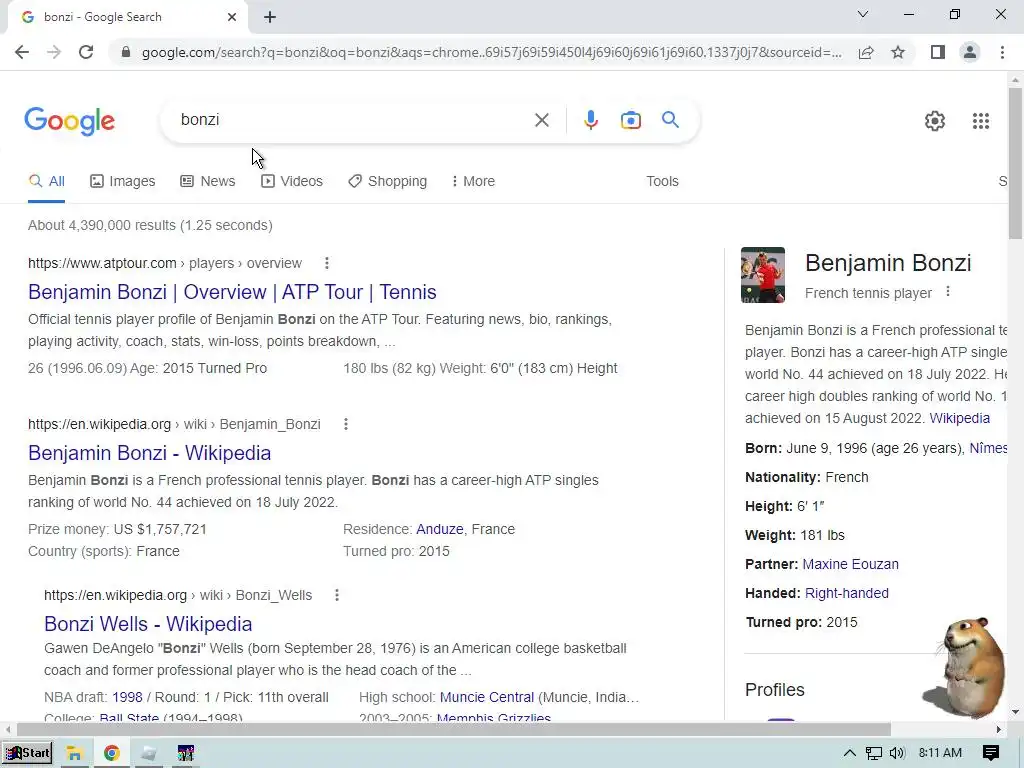Open the Chrome side panel
The width and height of the screenshot is (1024, 768).
938,52
